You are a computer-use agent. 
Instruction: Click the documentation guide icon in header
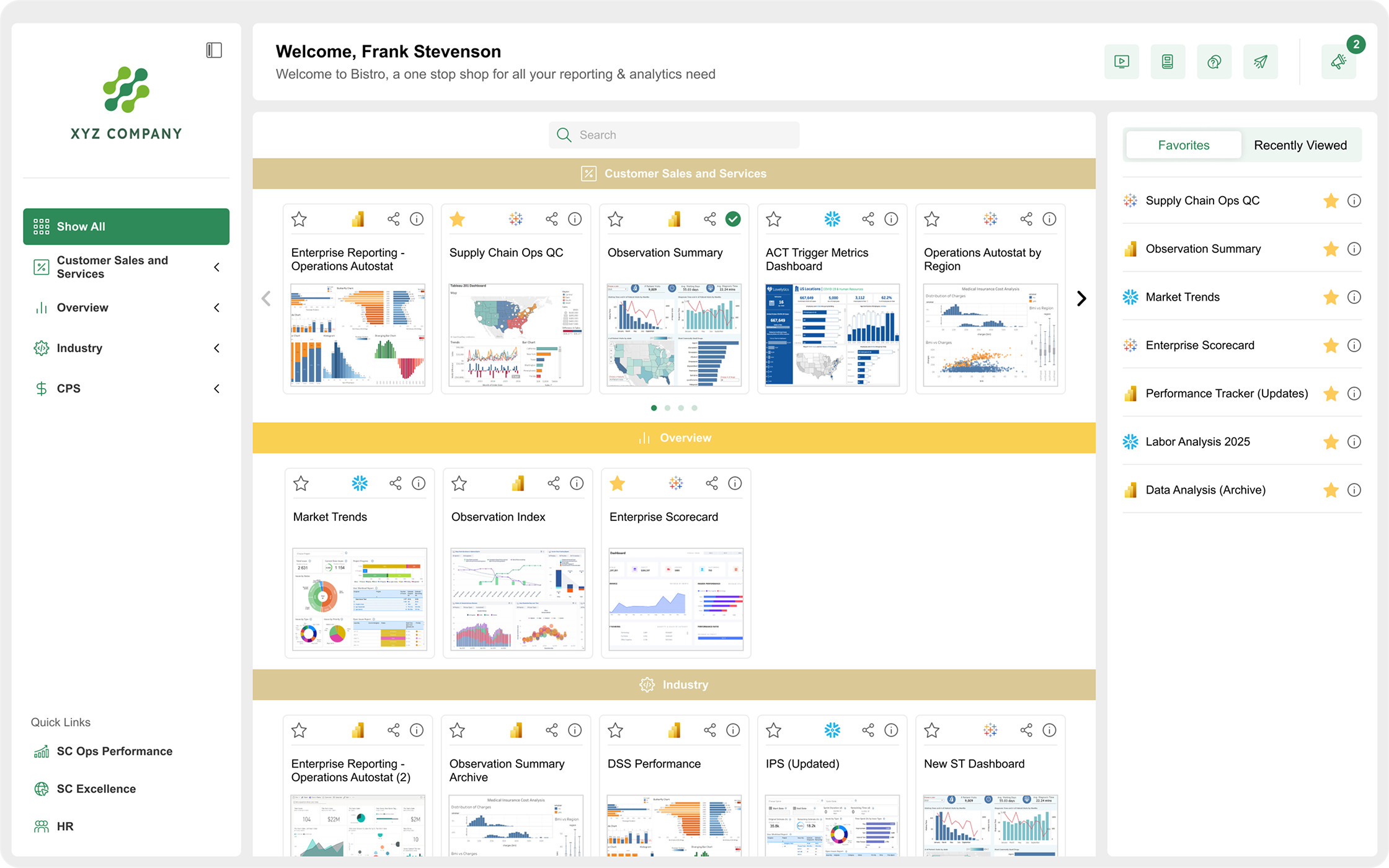(1167, 61)
